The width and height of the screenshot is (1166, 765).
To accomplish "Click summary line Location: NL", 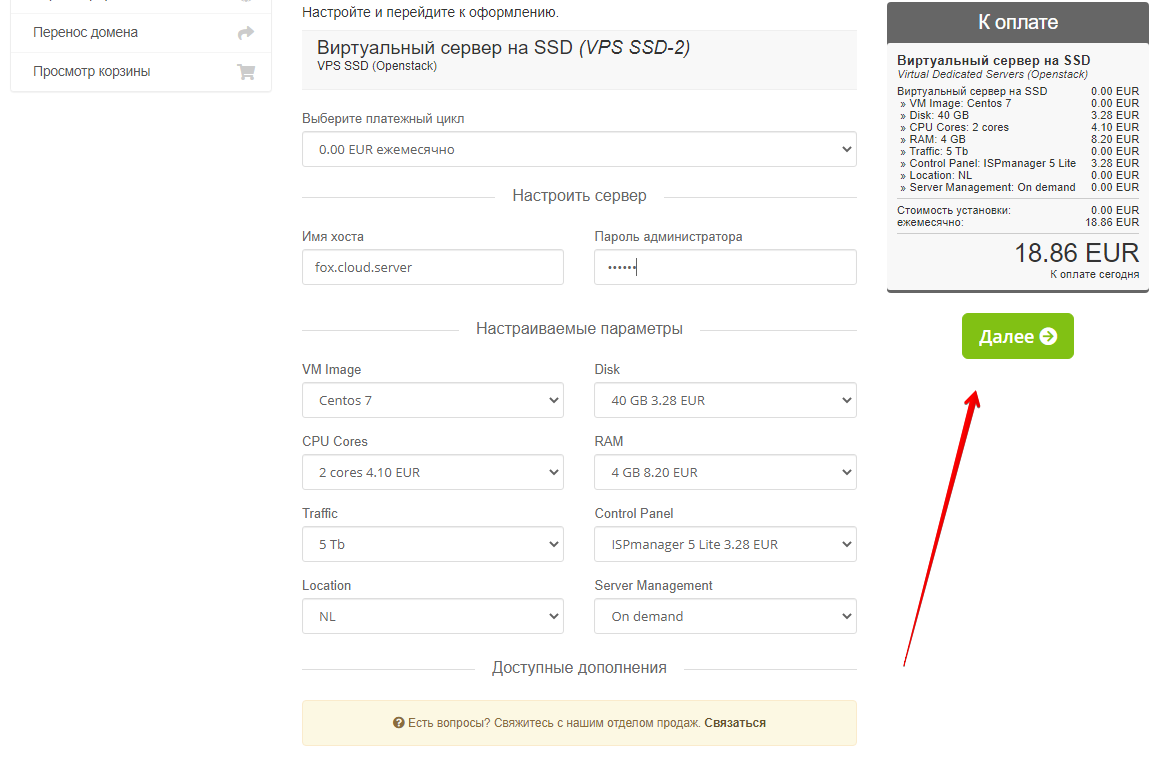I will coord(1017,175).
